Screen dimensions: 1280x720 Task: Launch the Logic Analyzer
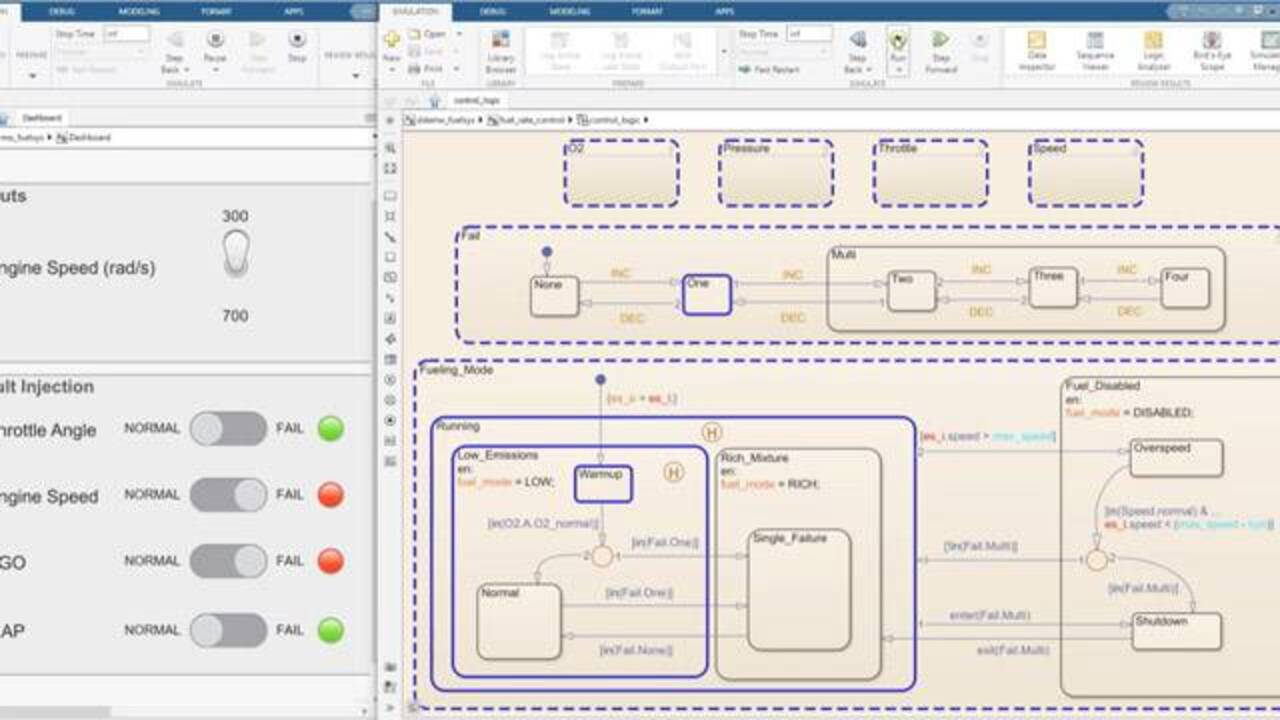pos(1153,48)
